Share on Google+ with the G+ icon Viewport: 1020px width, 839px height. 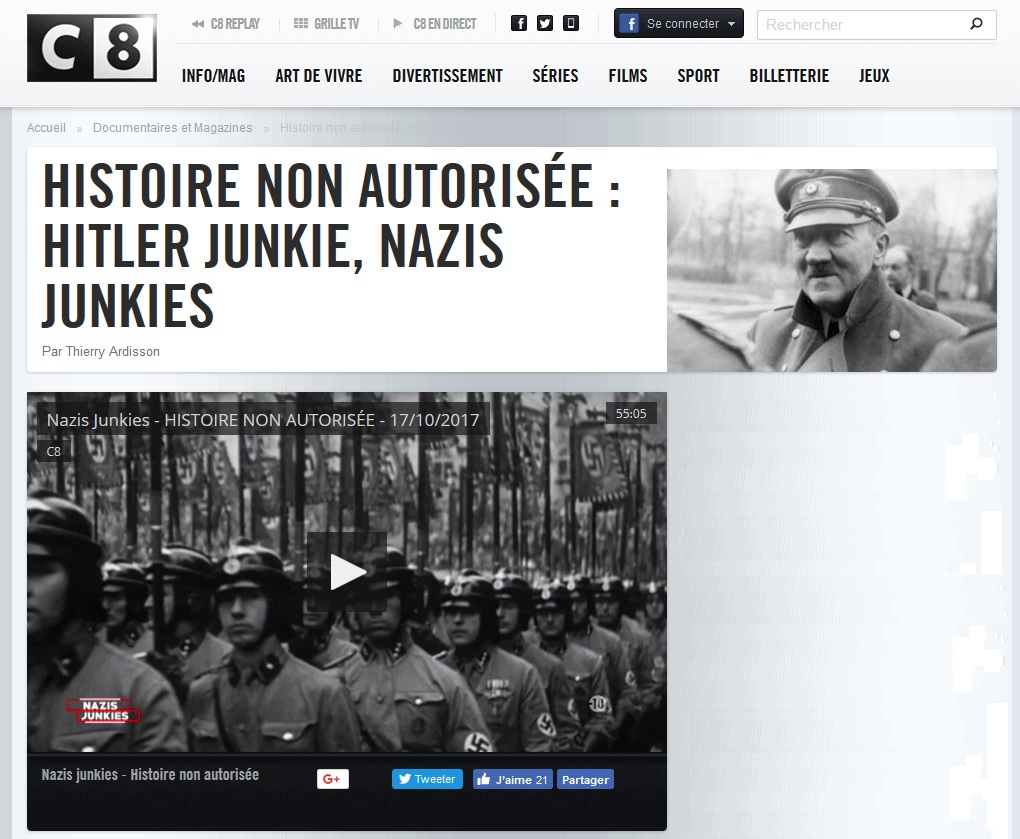click(x=332, y=779)
